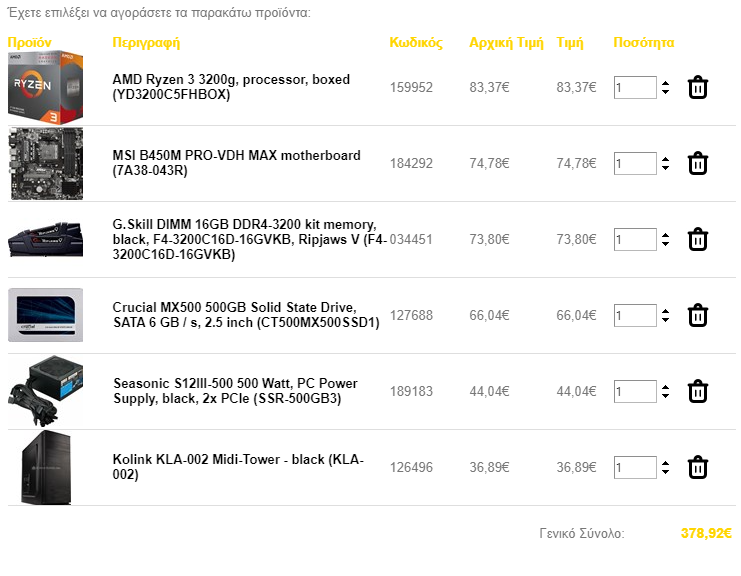741x576 pixels.
Task: Decrement Kolink KLA-002 quantity
Action: tap(665, 473)
